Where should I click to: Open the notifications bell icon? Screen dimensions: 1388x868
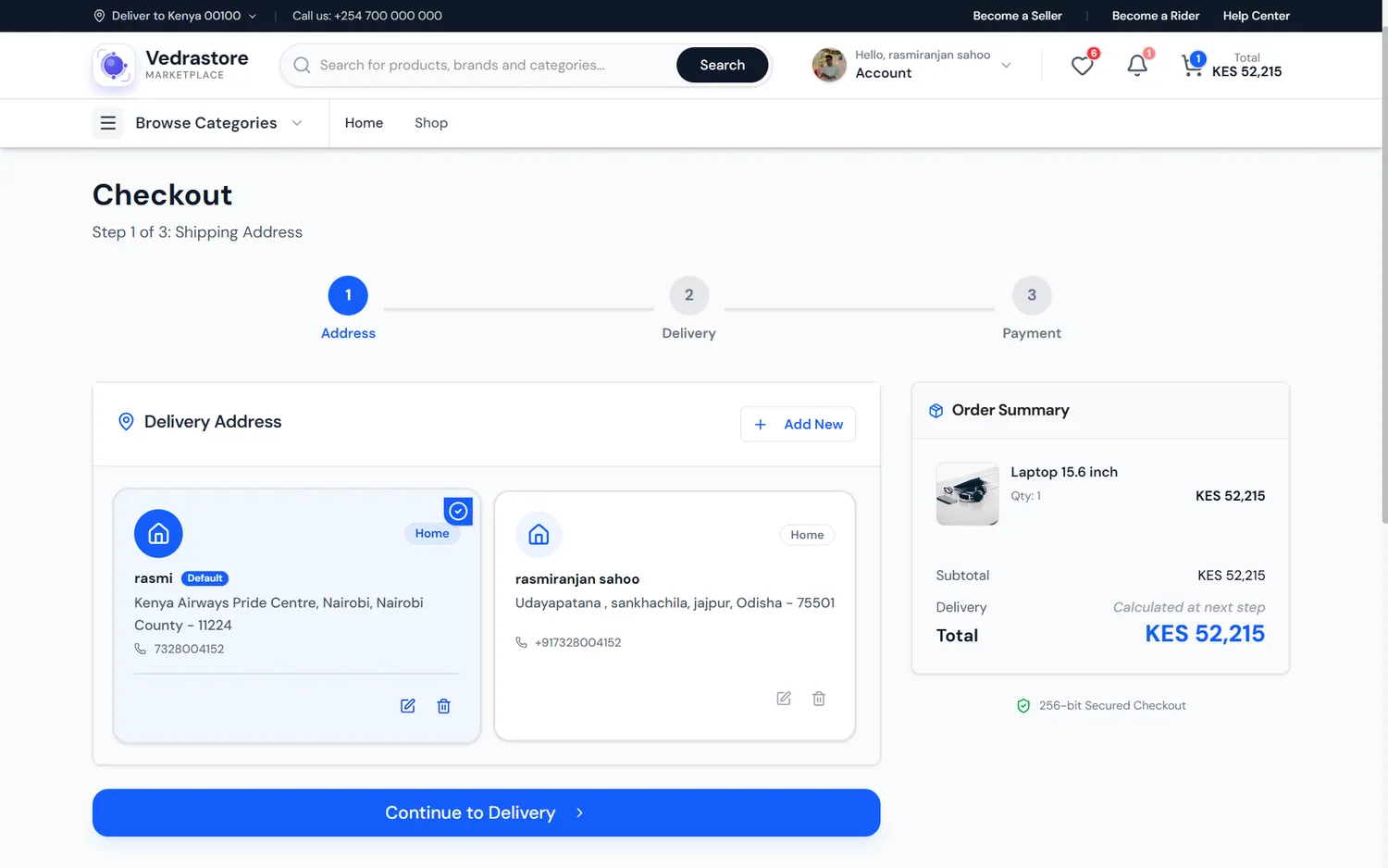(x=1137, y=65)
